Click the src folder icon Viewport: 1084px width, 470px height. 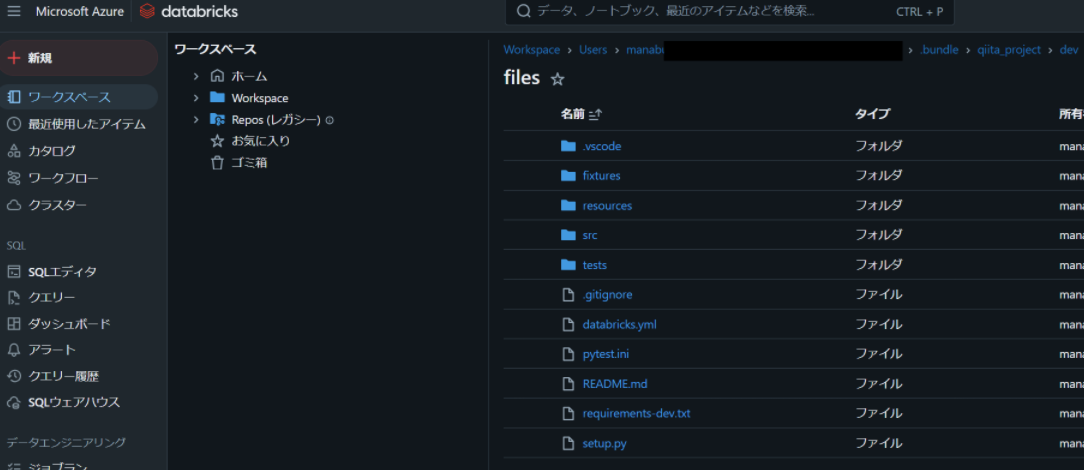pos(568,235)
